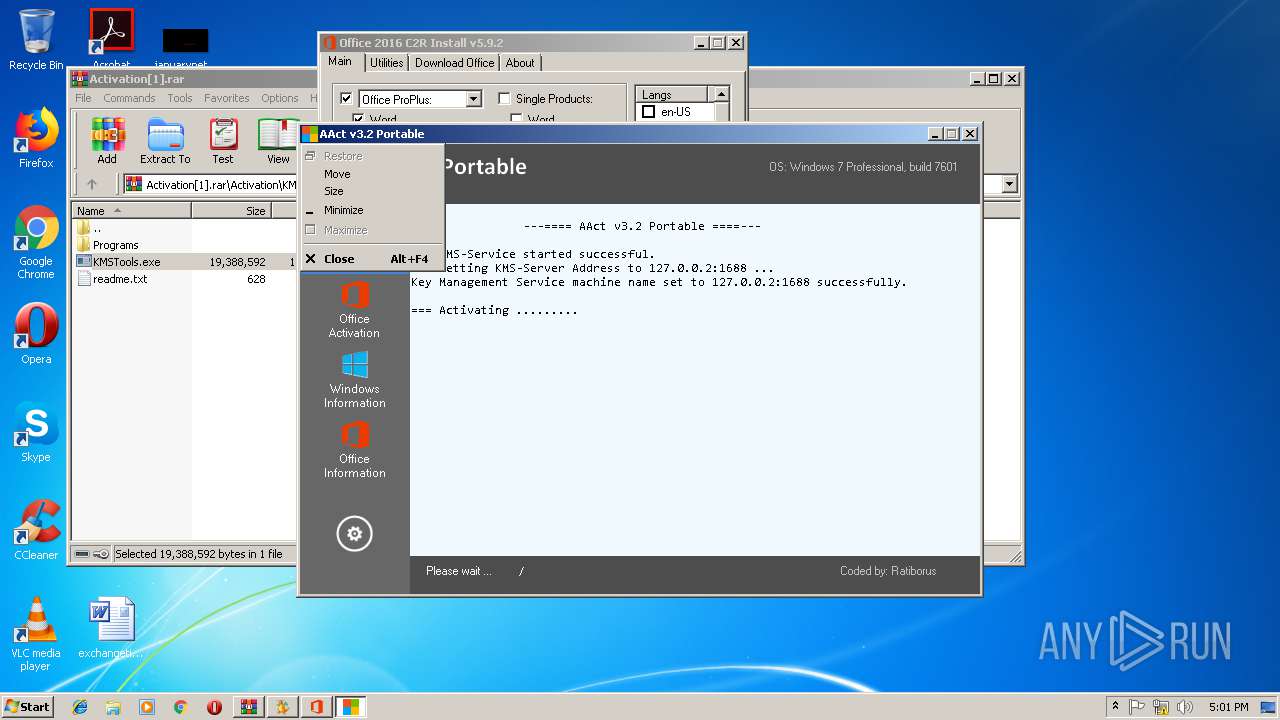Sort WinRAR list by Name column

pos(132,211)
